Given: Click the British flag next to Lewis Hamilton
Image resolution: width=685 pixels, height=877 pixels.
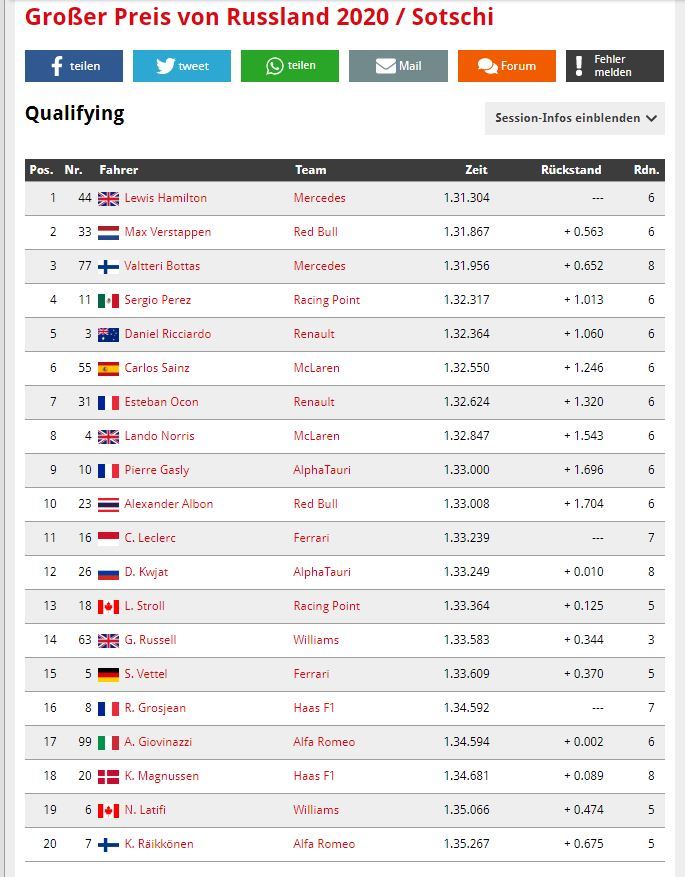Looking at the screenshot, I should (108, 199).
